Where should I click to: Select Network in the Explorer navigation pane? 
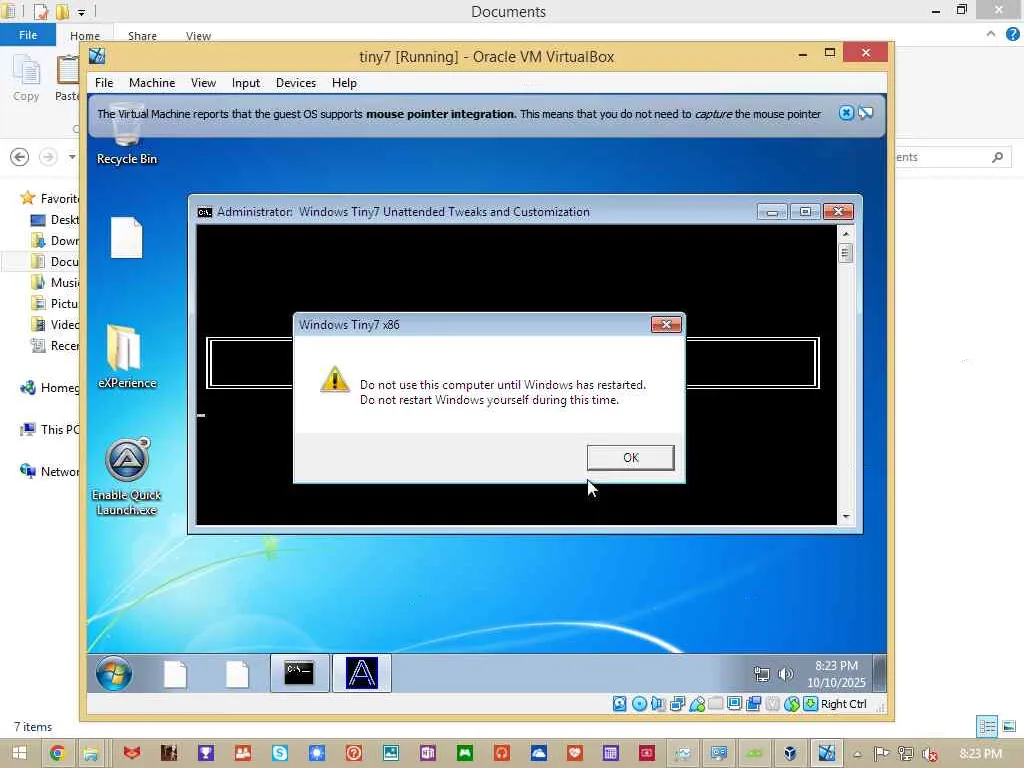(x=50, y=472)
